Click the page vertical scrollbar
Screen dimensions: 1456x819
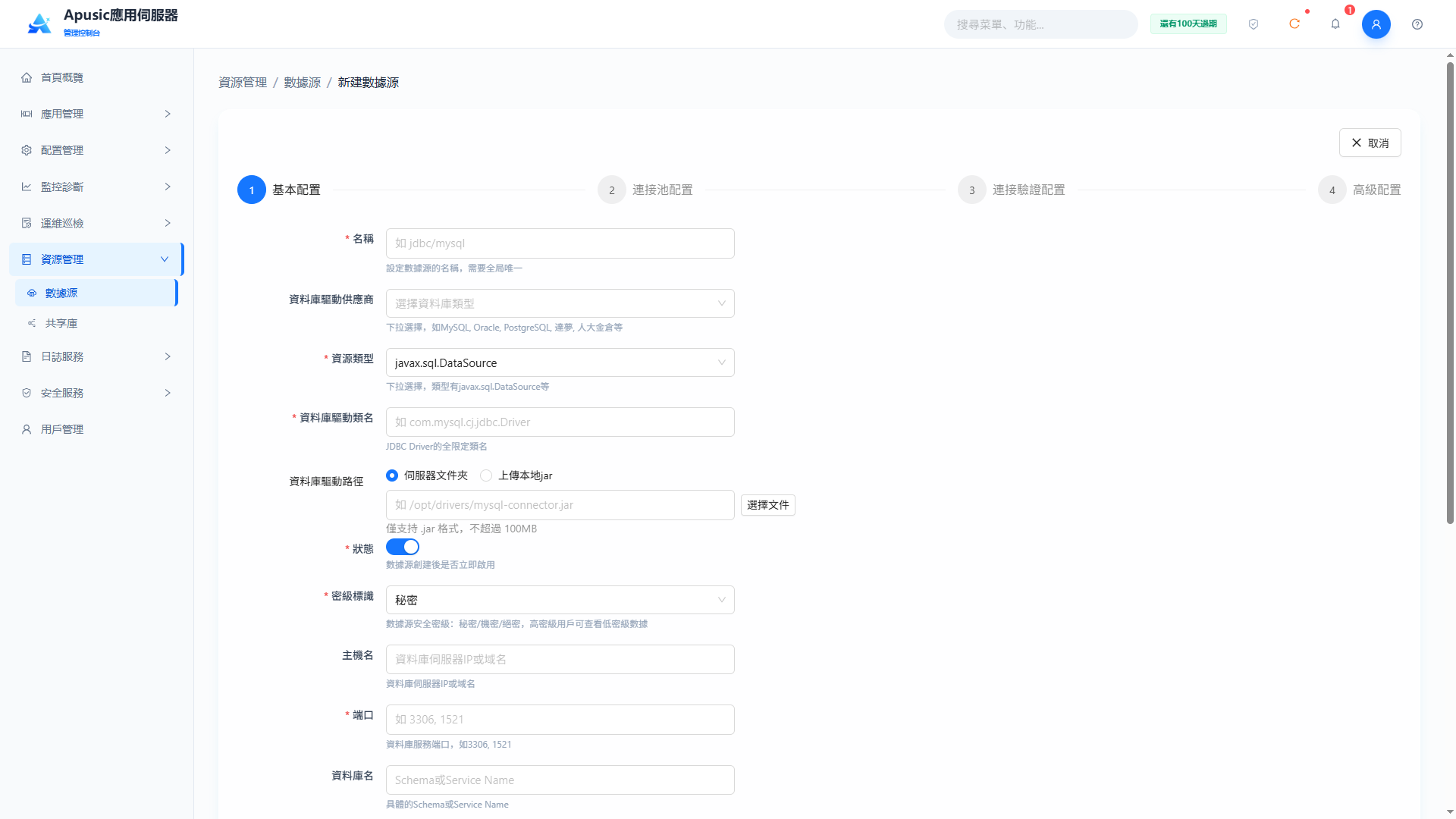click(x=1450, y=292)
